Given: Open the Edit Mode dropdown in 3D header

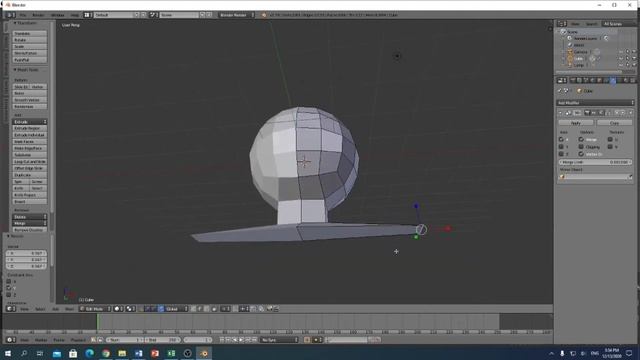Looking at the screenshot, I should point(95,309).
